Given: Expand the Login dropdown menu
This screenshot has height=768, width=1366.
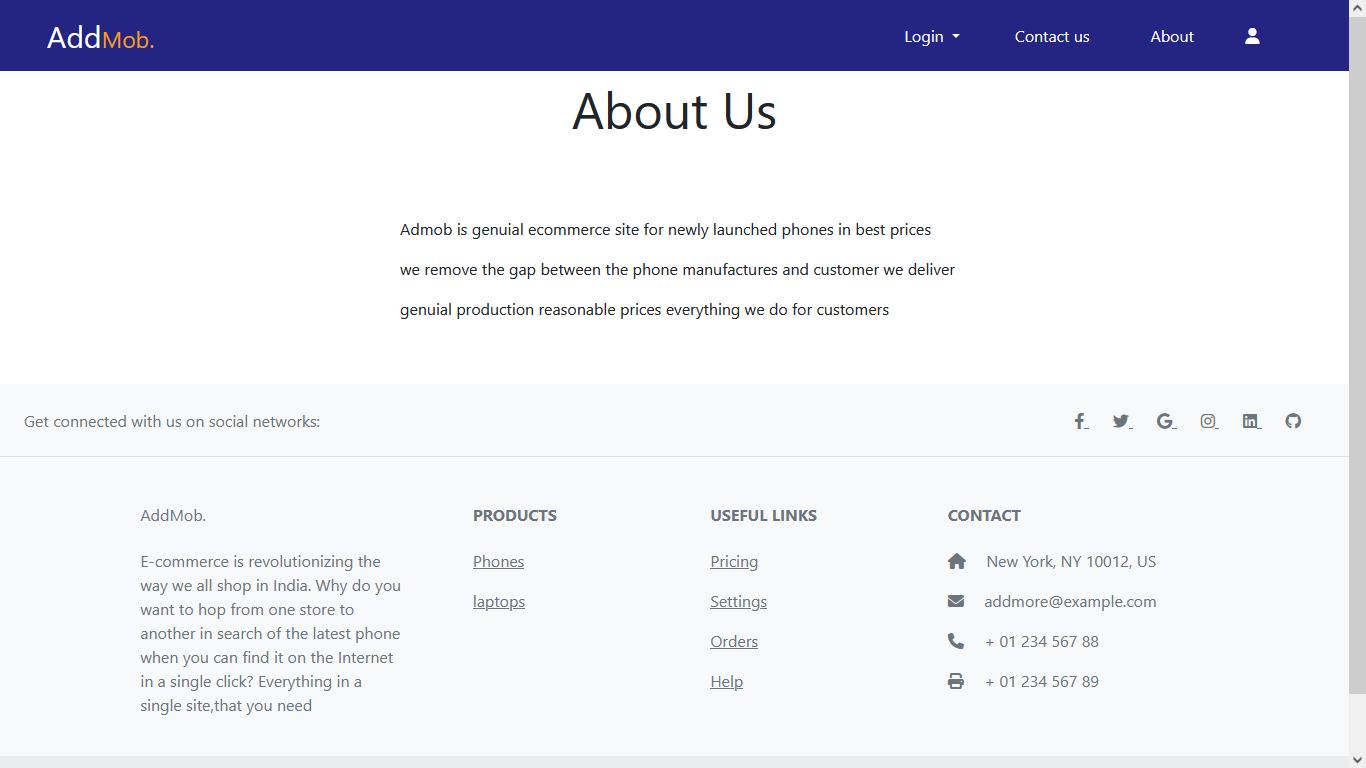Looking at the screenshot, I should tap(930, 36).
